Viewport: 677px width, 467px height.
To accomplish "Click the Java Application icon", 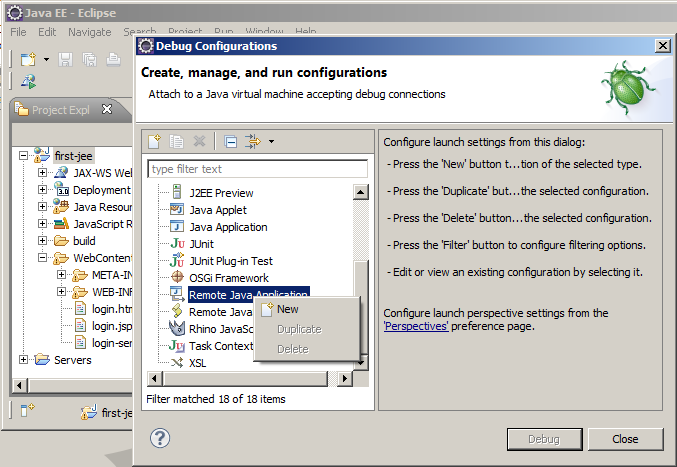I will (177, 227).
